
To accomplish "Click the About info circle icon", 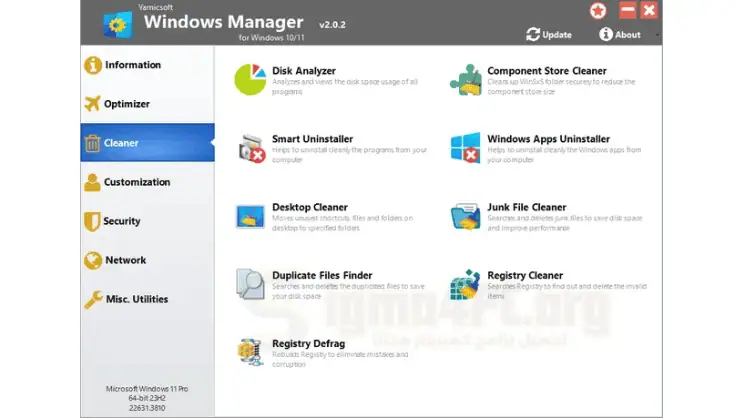I will tap(606, 34).
